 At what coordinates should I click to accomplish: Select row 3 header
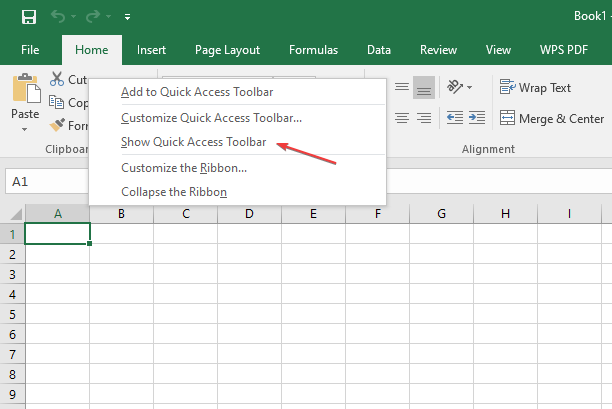[12, 274]
